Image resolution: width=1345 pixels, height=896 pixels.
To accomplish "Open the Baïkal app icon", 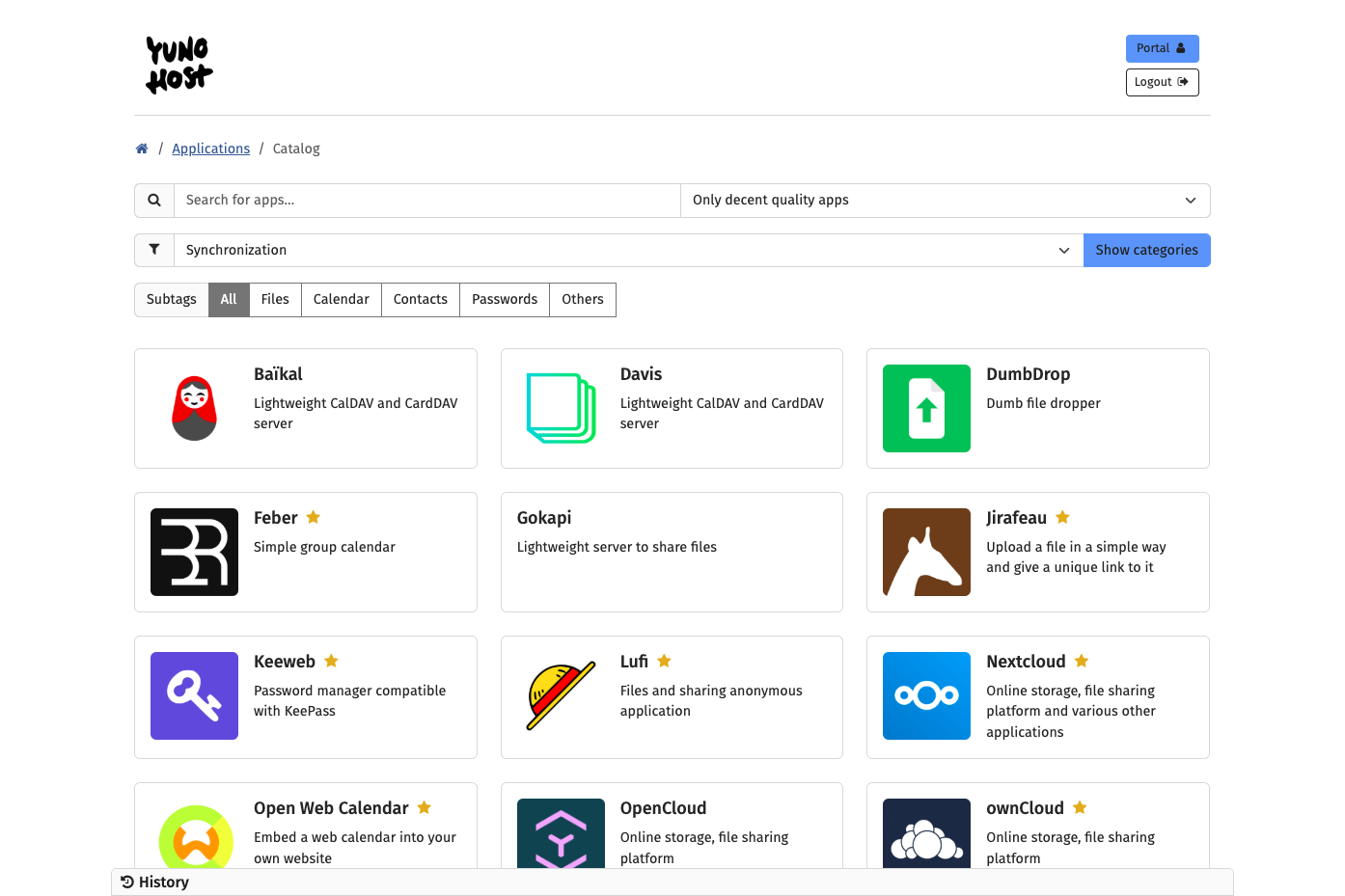I will coord(194,408).
